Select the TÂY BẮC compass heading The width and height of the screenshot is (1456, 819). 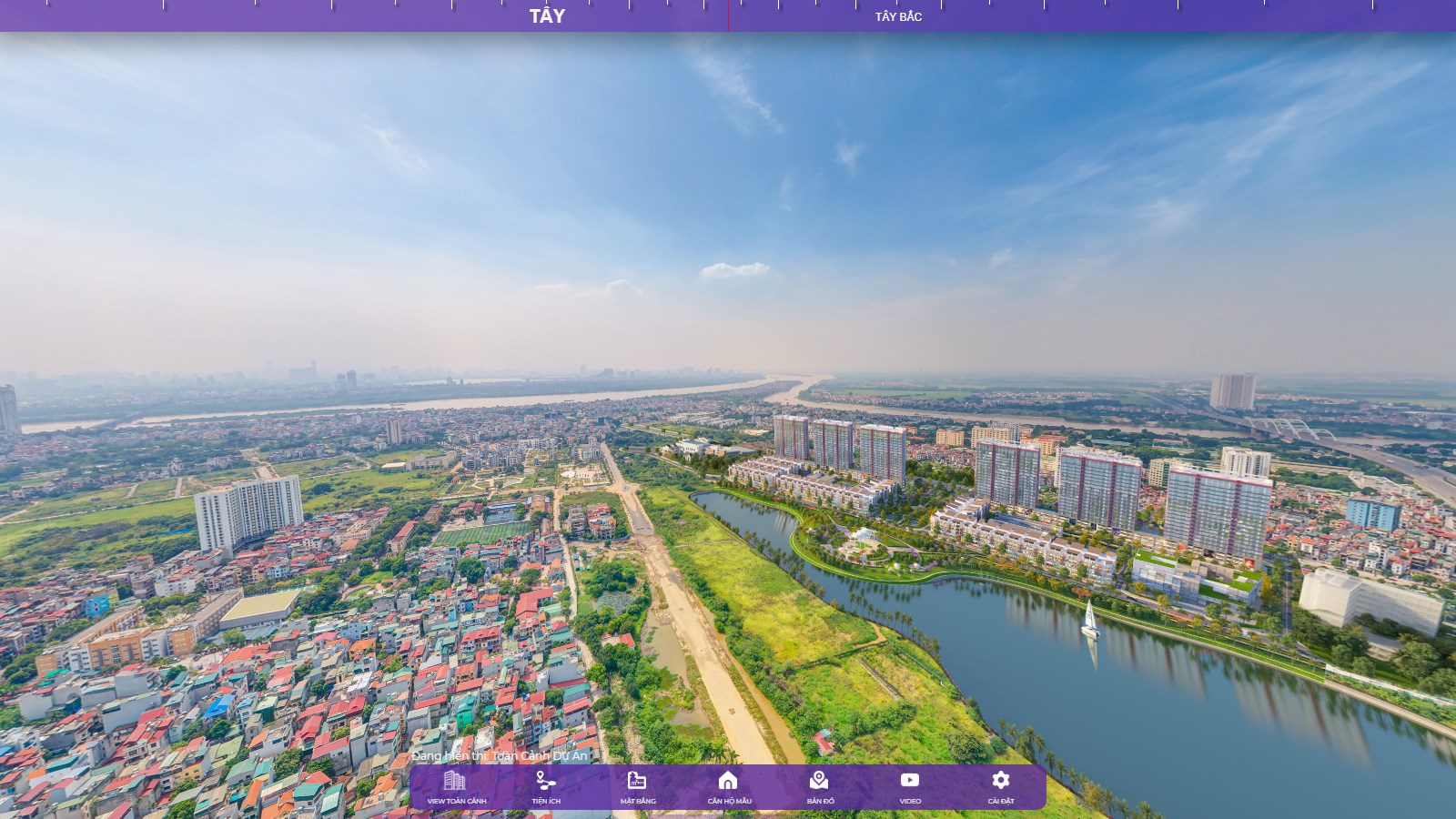point(897,17)
